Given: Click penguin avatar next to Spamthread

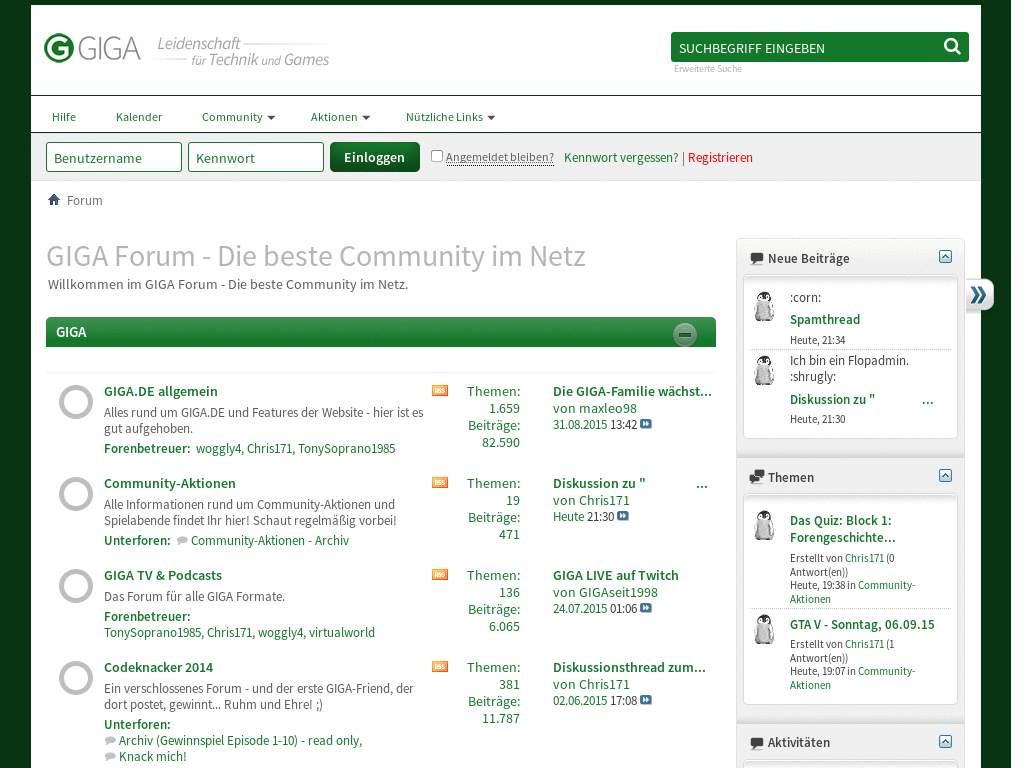Looking at the screenshot, I should 764,306.
